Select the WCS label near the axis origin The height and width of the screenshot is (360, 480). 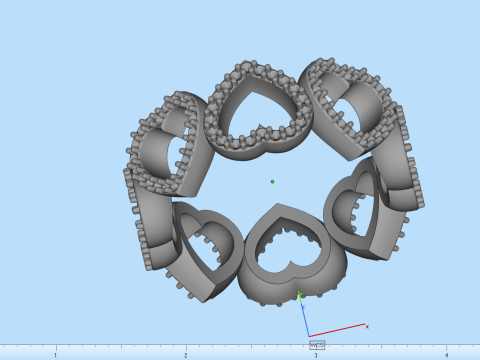click(x=317, y=345)
